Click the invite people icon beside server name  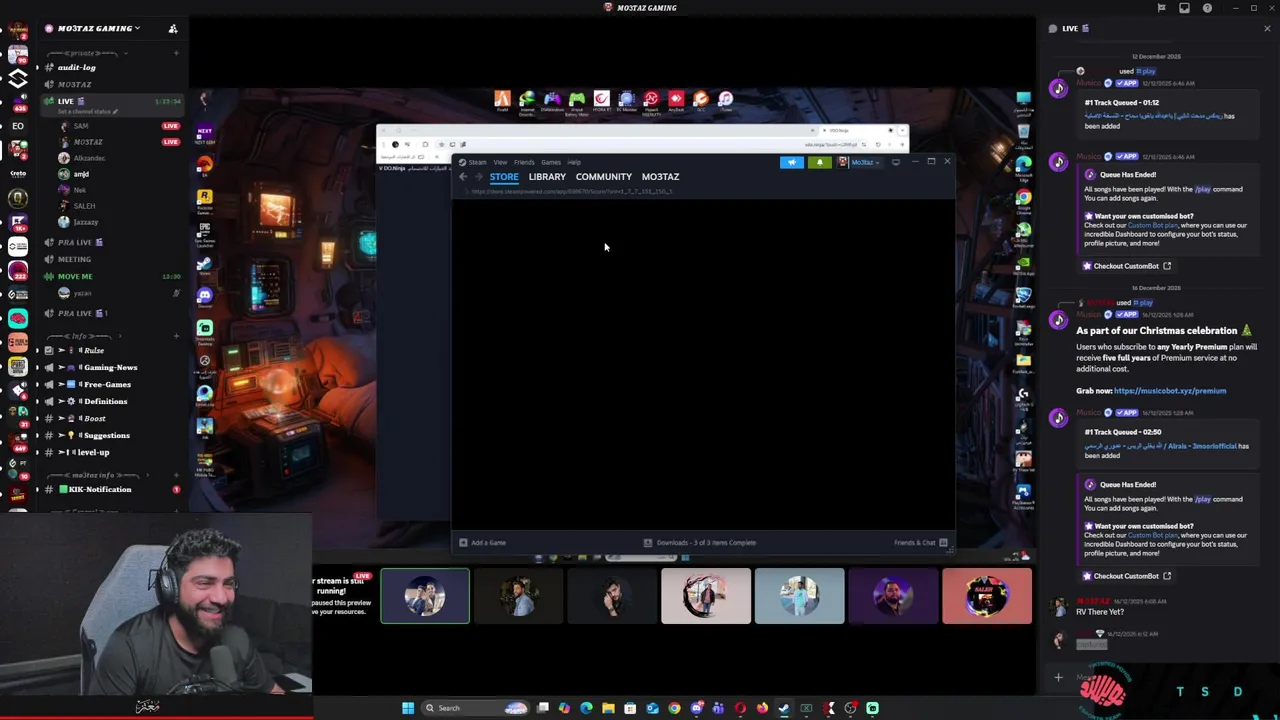pyautogui.click(x=173, y=28)
